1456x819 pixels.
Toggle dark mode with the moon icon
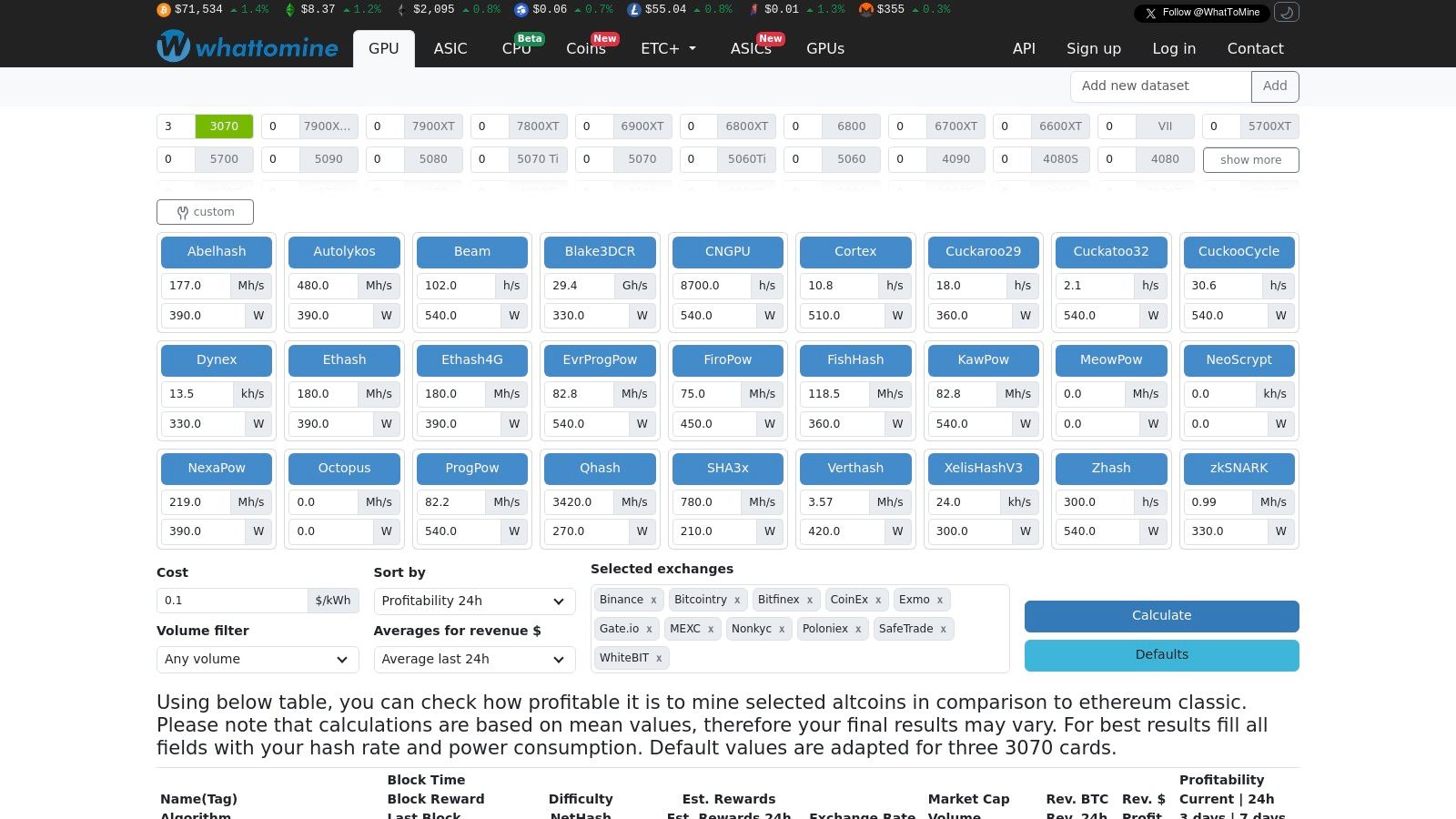tap(1286, 13)
